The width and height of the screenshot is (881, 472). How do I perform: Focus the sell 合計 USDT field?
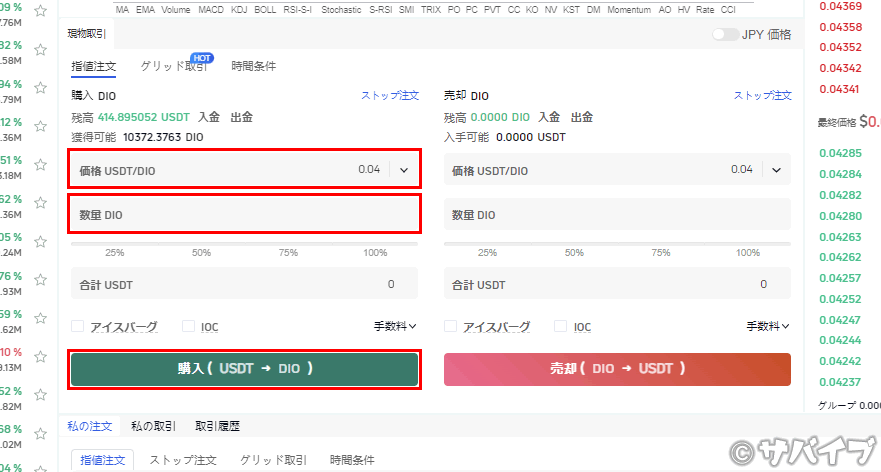[617, 284]
